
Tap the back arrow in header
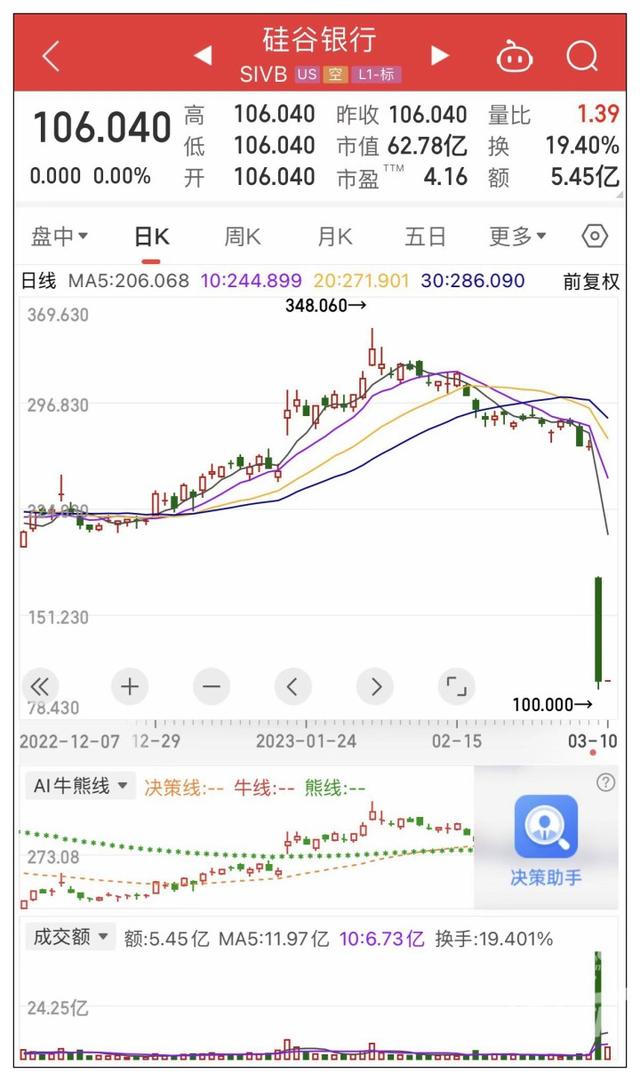[51, 56]
